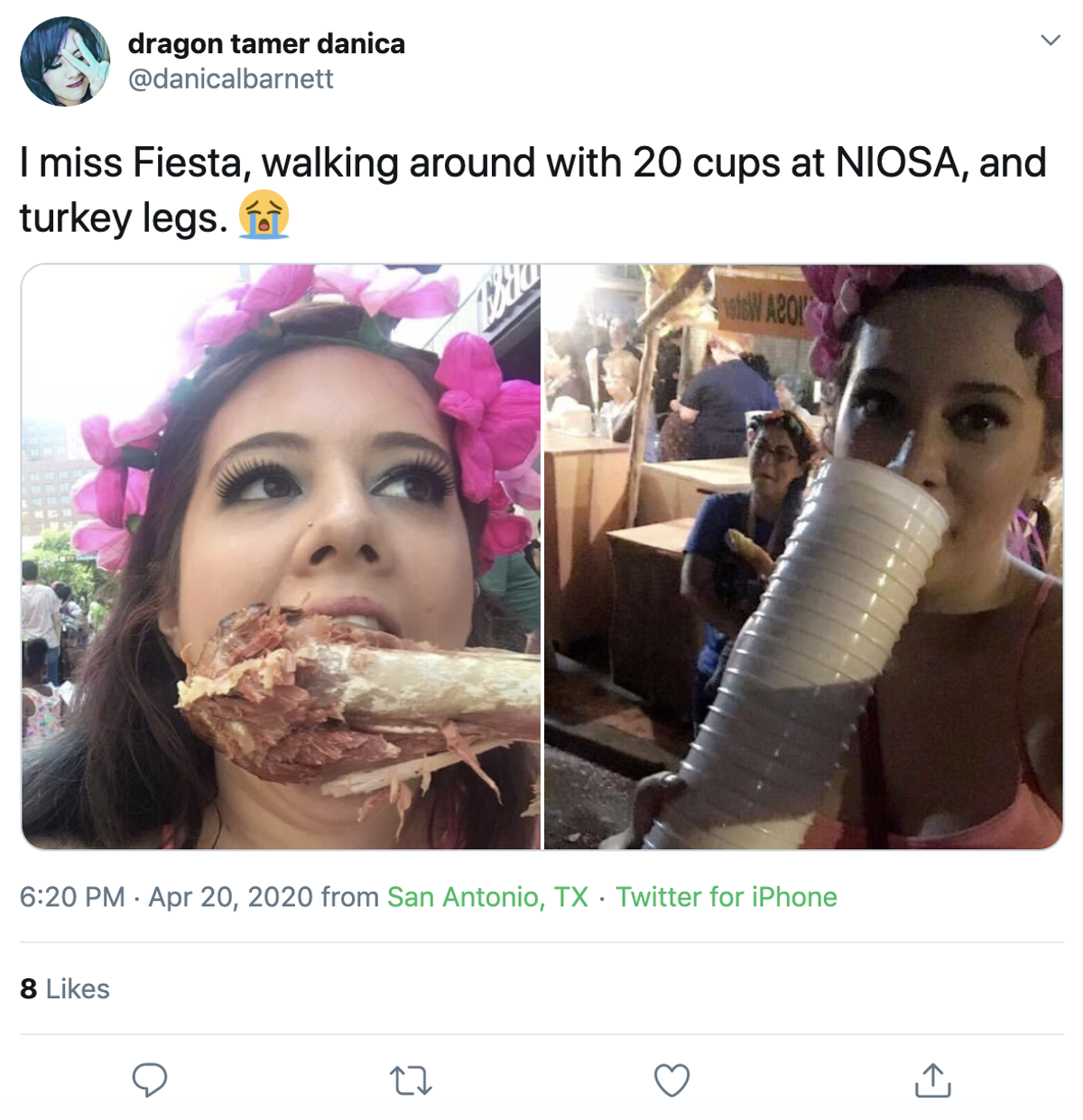Open the @danicalbarnett handle link
Screen dimensions: 1083x1120
pyautogui.click(x=231, y=79)
